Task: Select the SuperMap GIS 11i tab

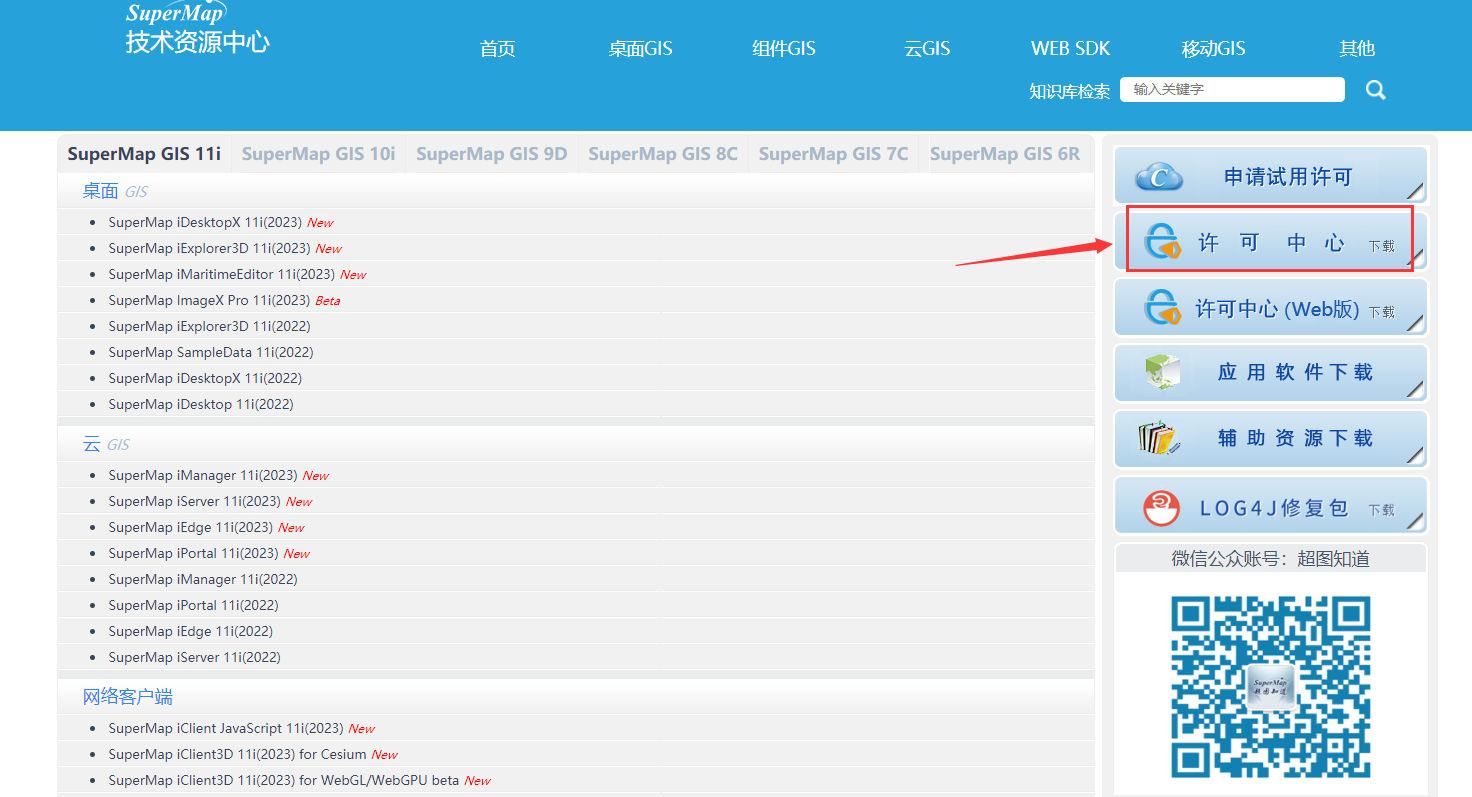Action: click(x=144, y=154)
